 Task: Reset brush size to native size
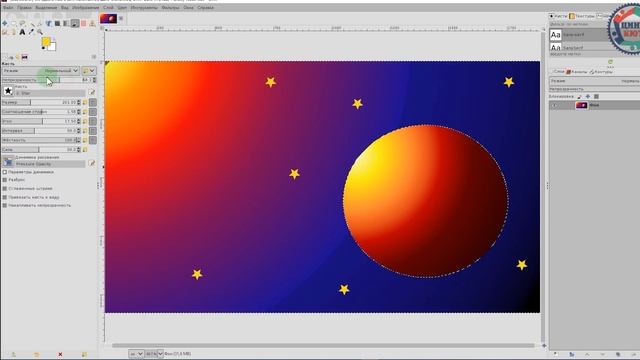coord(85,102)
